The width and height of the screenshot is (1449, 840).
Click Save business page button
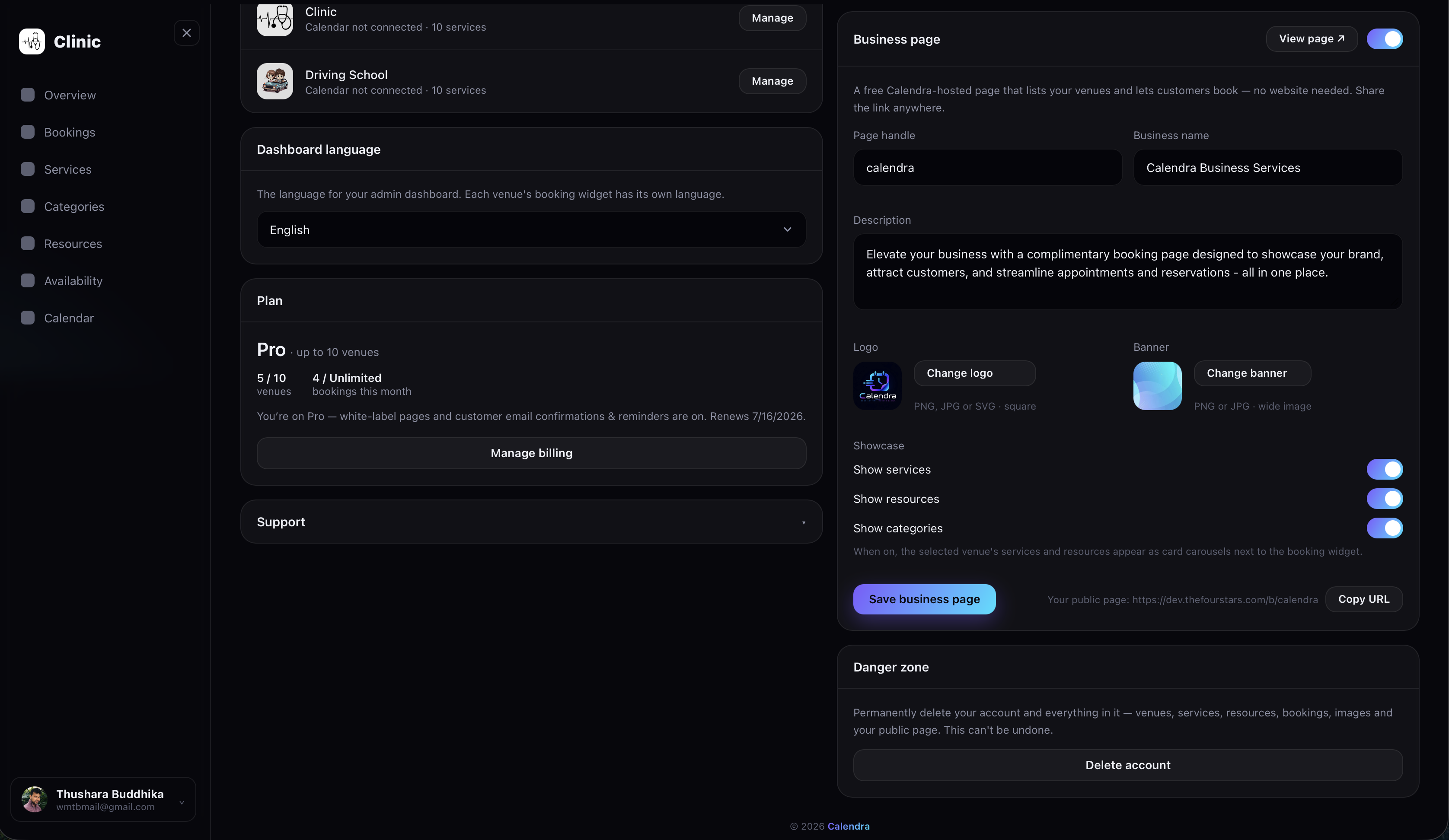click(x=924, y=599)
